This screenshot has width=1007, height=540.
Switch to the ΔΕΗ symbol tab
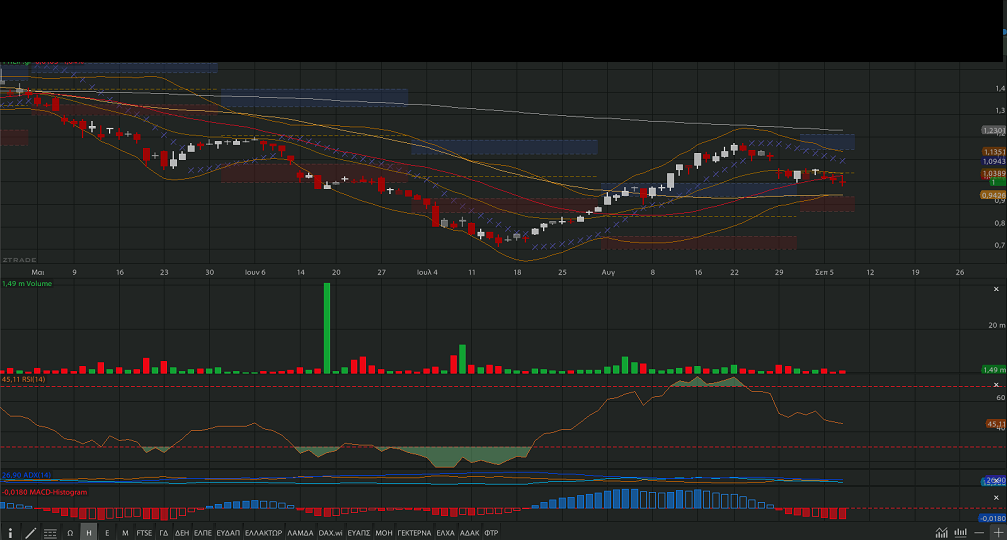(x=182, y=533)
